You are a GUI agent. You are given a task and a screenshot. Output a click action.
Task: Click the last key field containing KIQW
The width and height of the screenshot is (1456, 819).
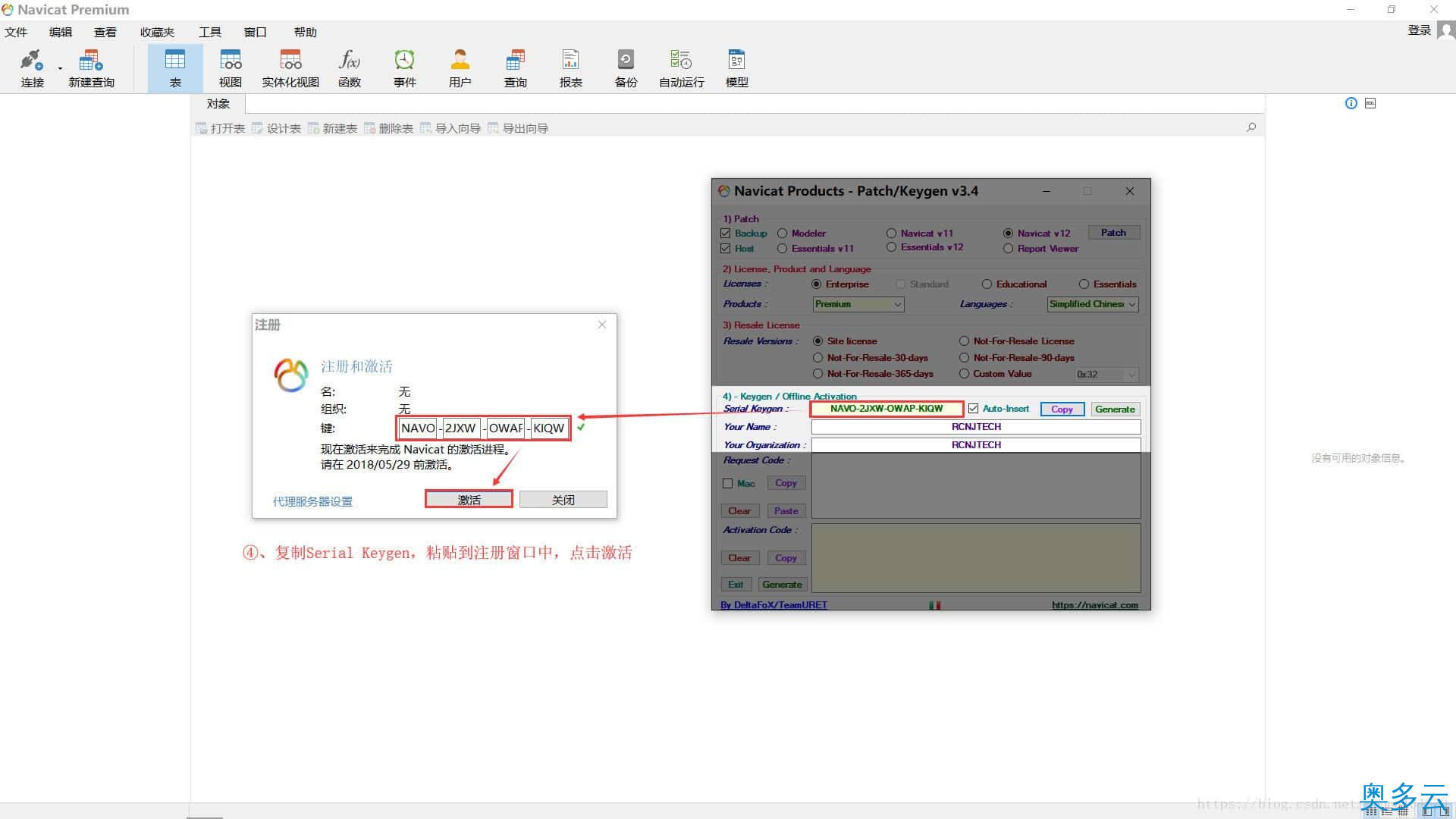549,428
